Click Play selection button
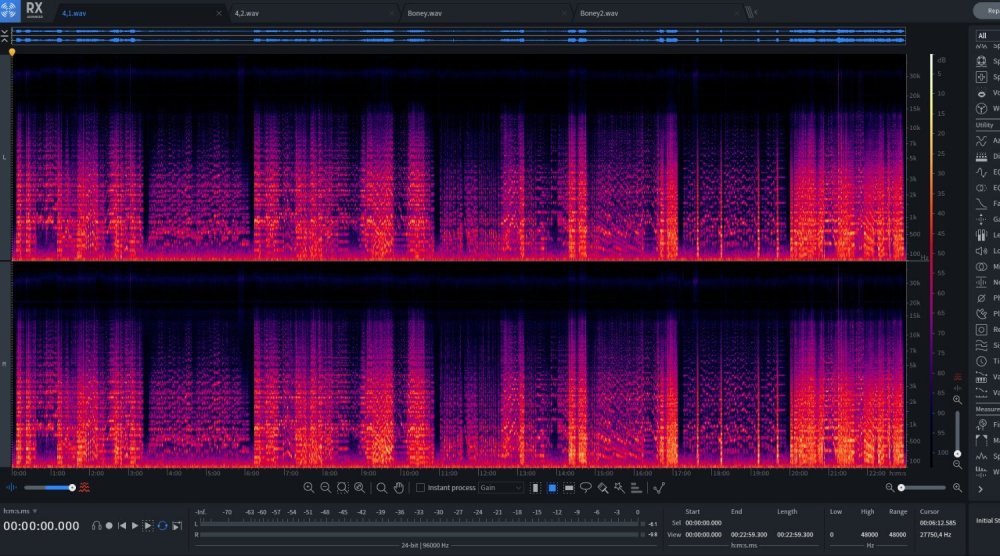The width and height of the screenshot is (1000, 556). (148, 526)
